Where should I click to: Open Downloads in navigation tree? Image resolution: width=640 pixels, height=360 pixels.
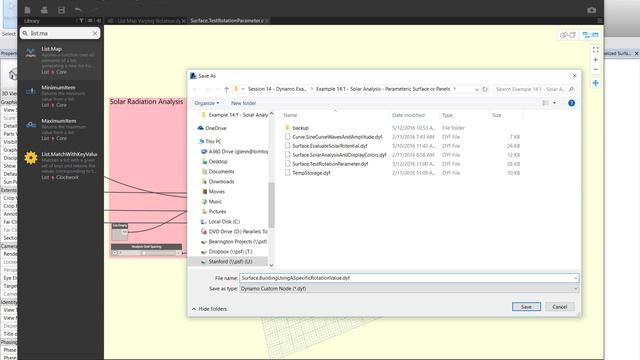coord(221,181)
